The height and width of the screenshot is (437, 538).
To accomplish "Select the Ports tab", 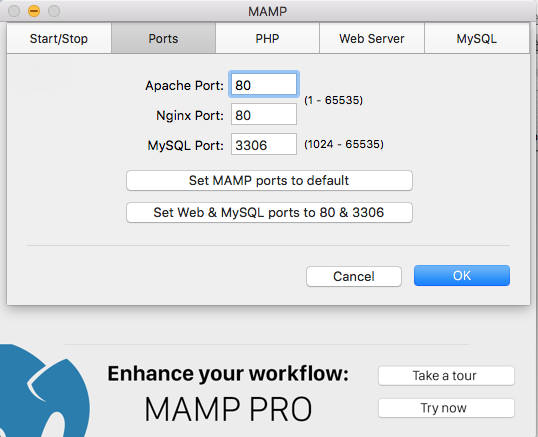I will point(163,38).
